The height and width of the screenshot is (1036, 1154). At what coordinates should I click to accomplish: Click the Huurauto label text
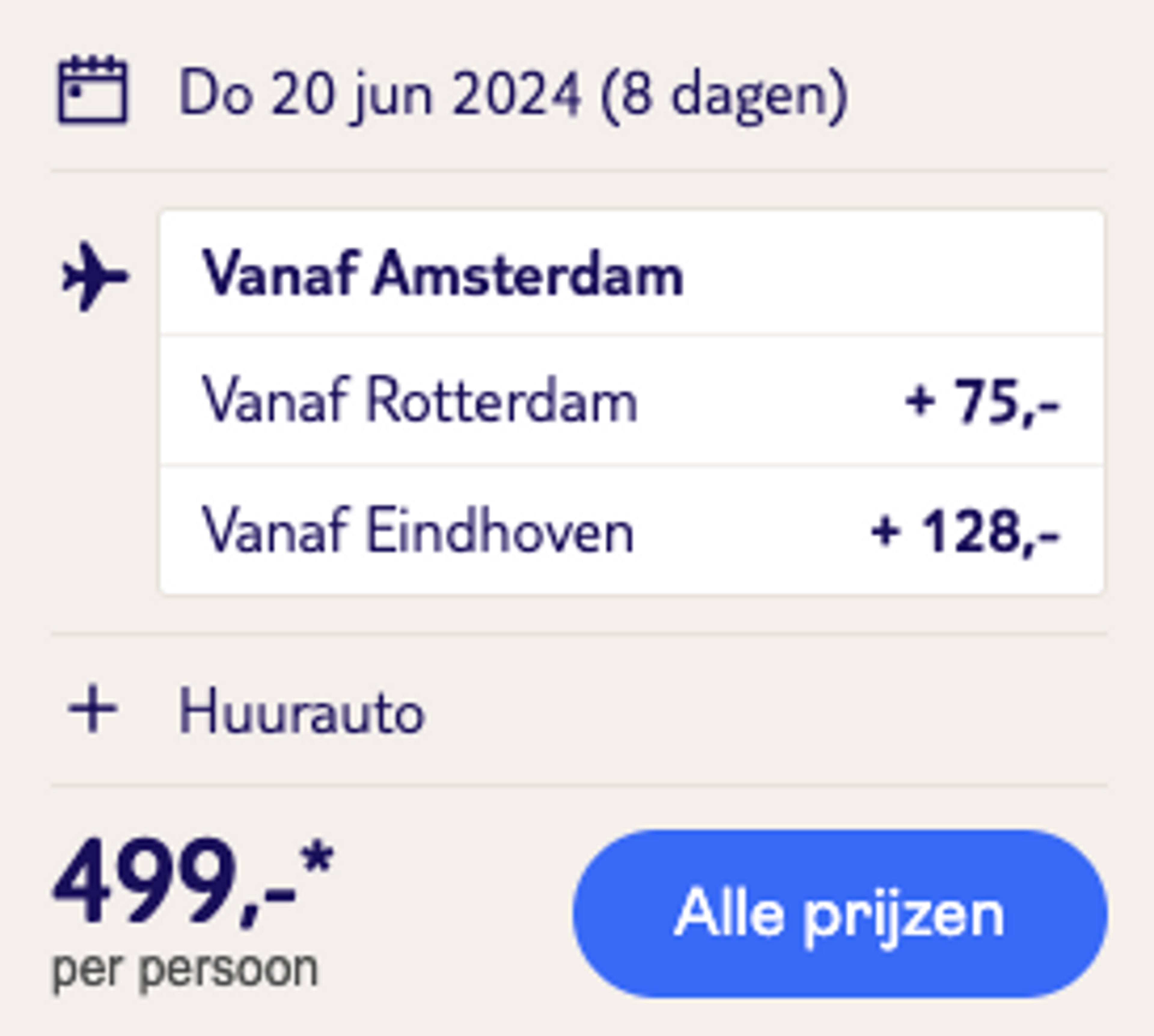pos(302,710)
